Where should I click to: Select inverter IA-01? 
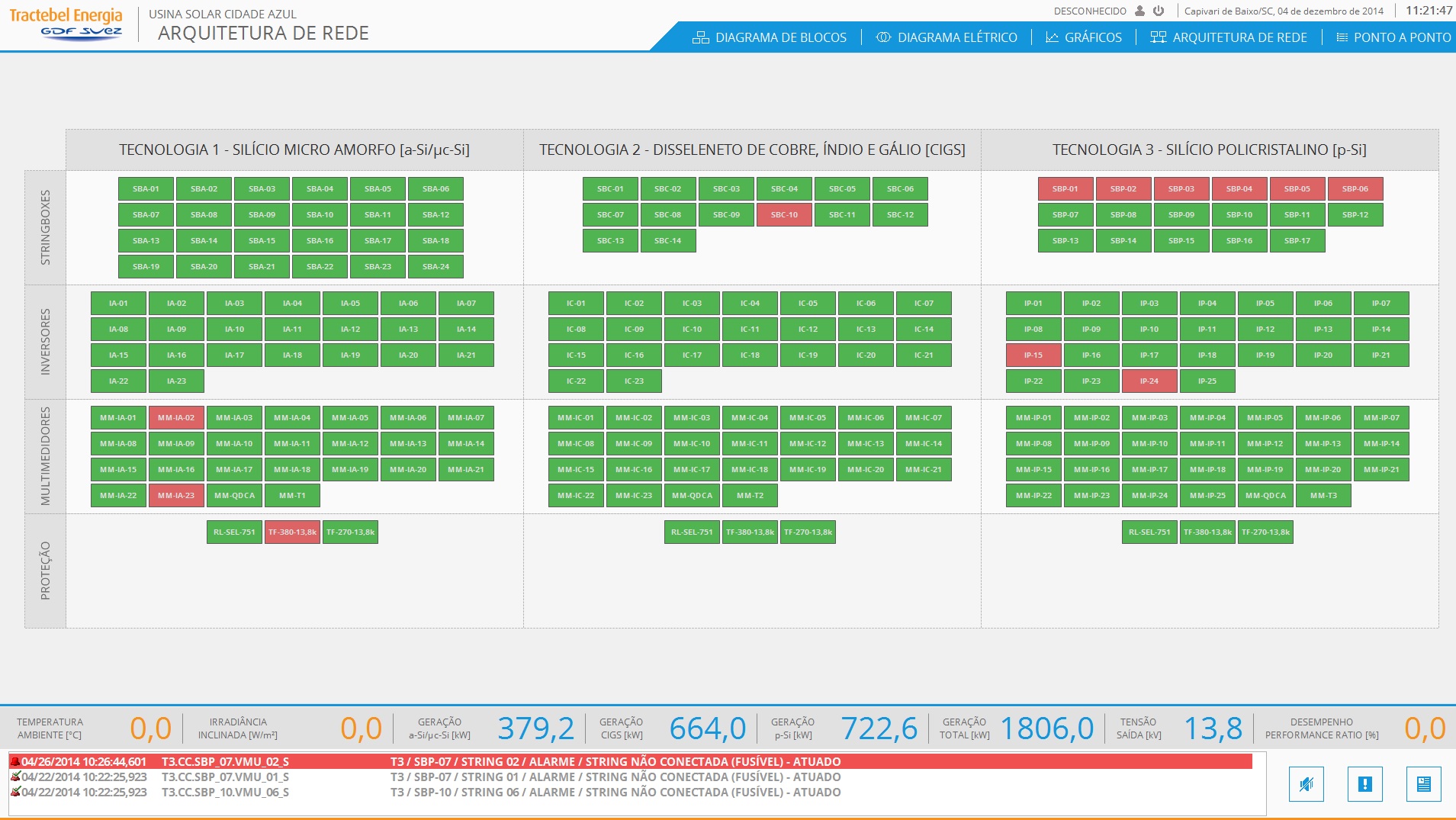[x=118, y=304]
